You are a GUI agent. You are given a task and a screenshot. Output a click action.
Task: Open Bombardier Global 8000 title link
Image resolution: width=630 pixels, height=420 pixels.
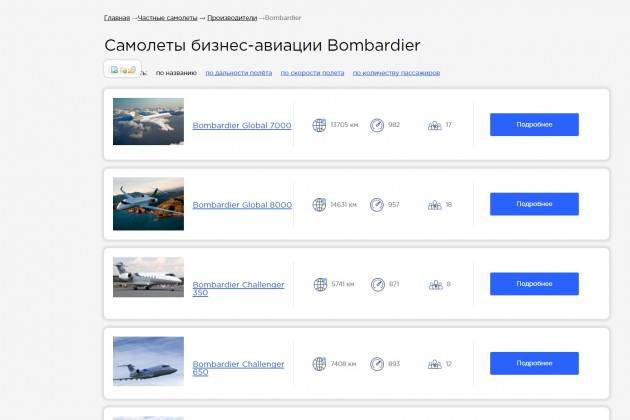tap(242, 205)
